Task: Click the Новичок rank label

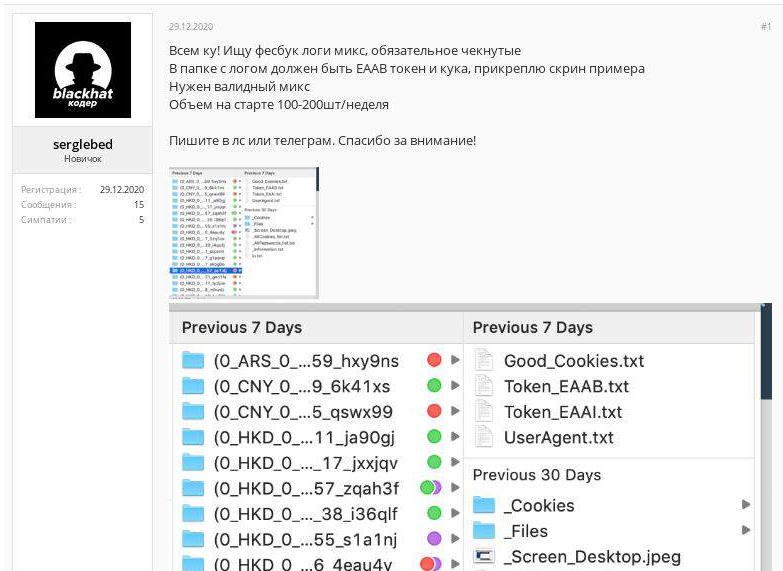Action: pyautogui.click(x=83, y=159)
